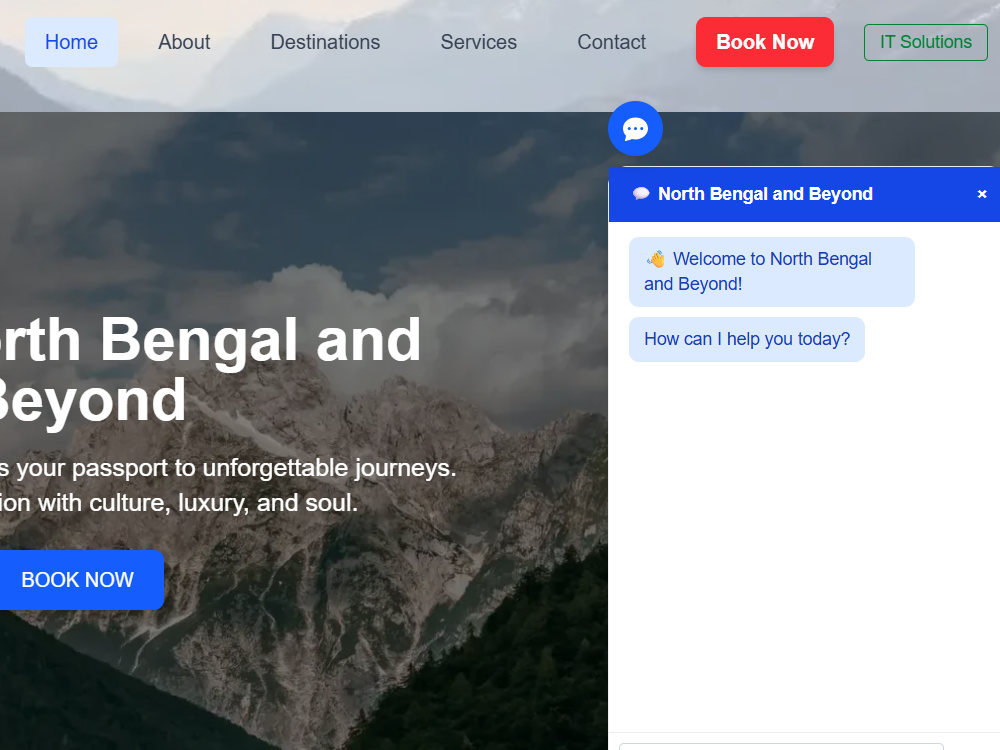Go to the About page
Image resolution: width=1000 pixels, height=750 pixels.
click(x=184, y=42)
